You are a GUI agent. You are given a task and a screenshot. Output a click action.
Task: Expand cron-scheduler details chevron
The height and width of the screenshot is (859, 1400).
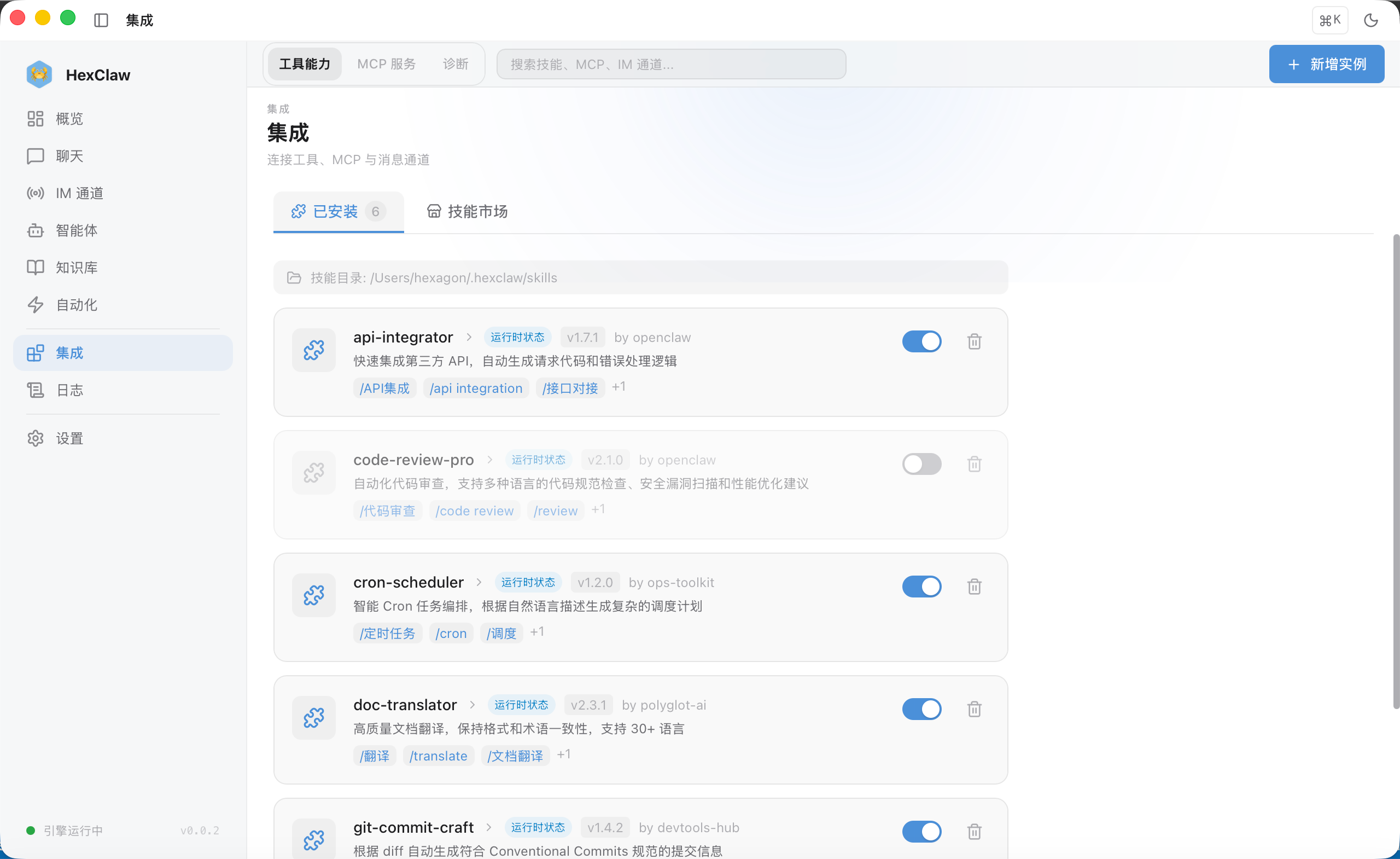click(x=479, y=582)
